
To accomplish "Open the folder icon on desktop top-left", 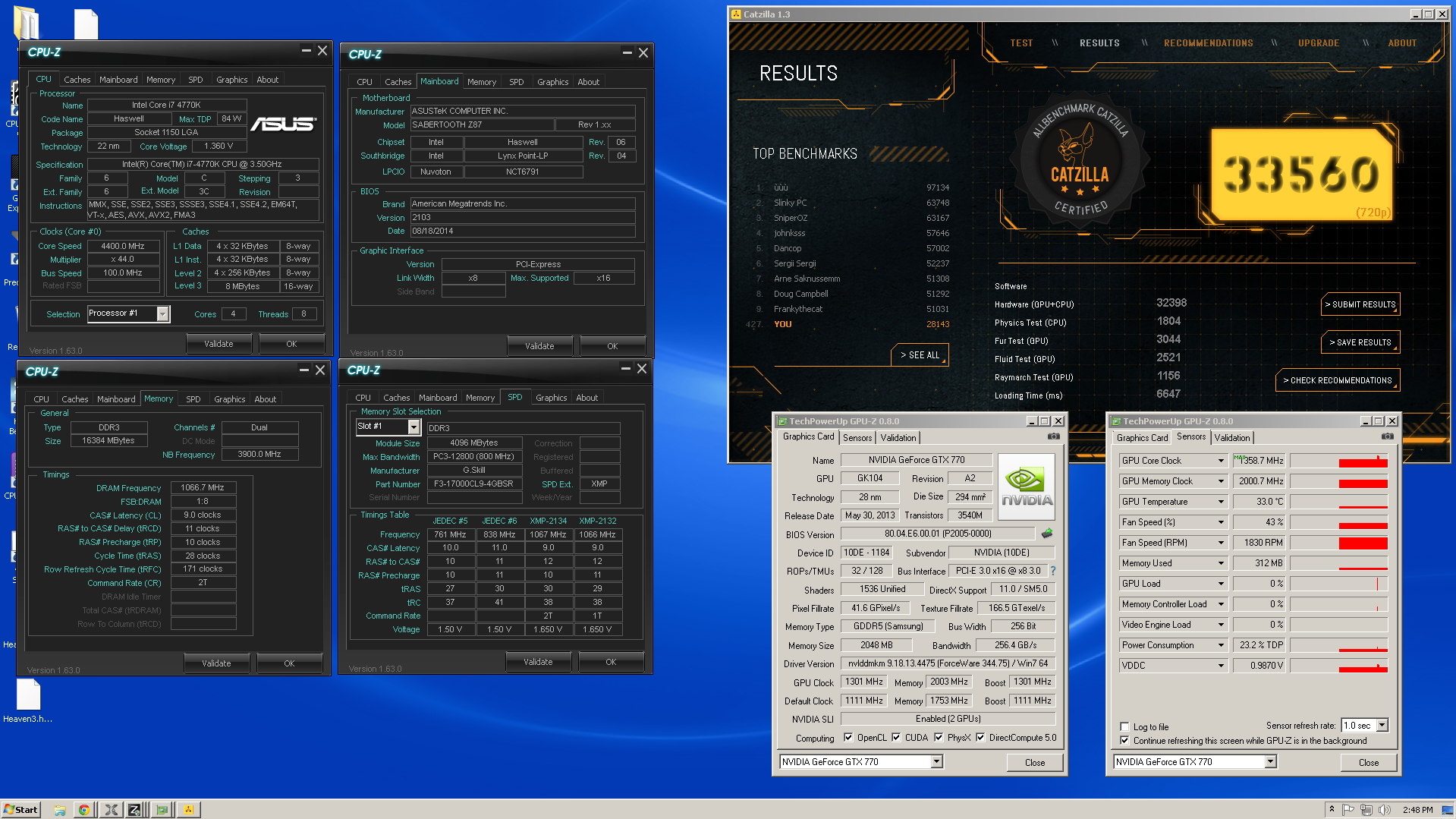I will pyautogui.click(x=27, y=23).
